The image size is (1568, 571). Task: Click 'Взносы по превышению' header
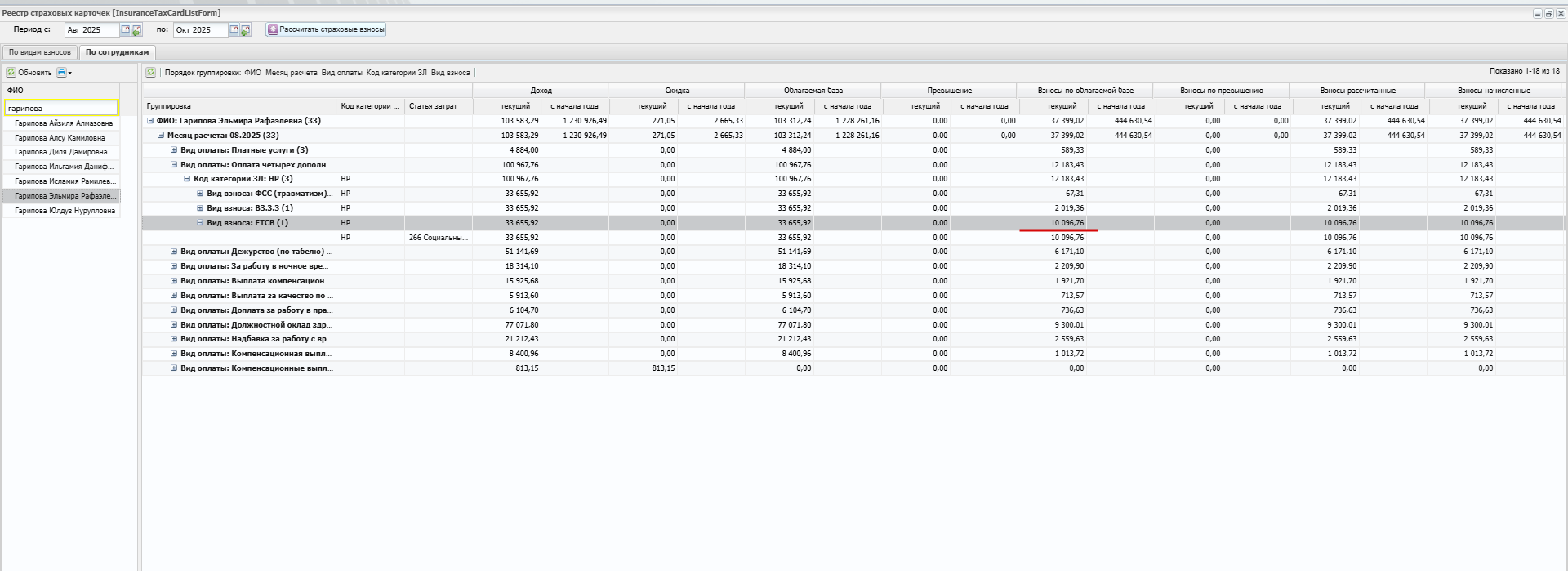(1222, 91)
